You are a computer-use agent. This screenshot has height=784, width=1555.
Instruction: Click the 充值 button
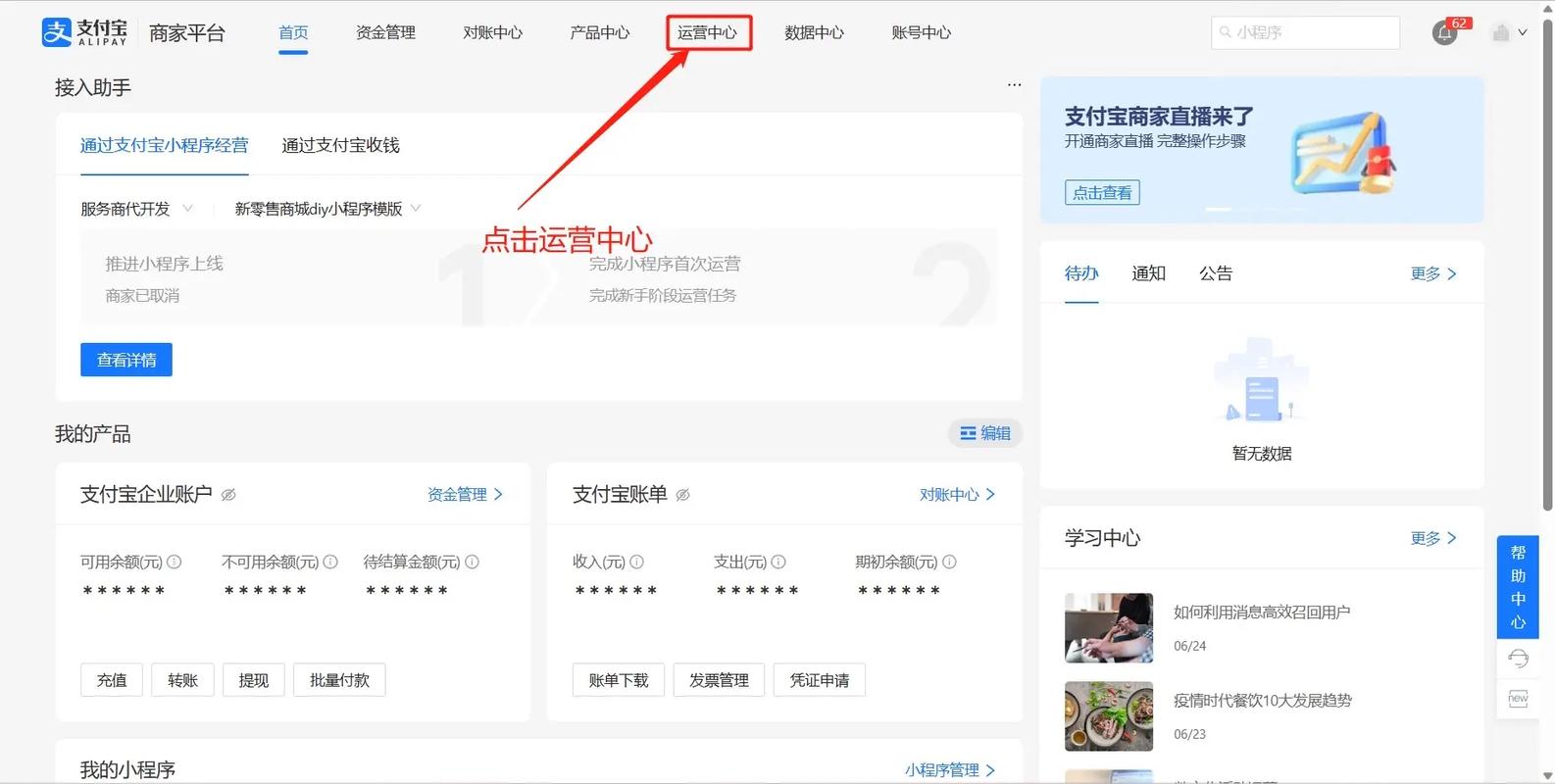pos(112,680)
